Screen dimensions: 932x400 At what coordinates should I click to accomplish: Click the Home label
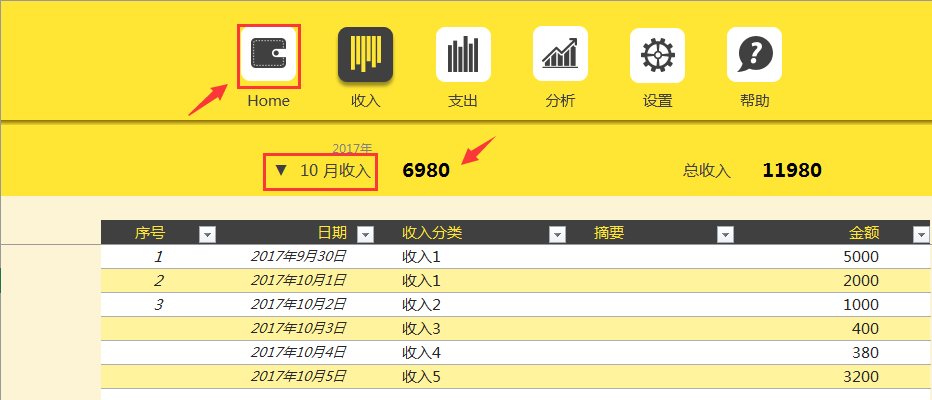point(269,100)
